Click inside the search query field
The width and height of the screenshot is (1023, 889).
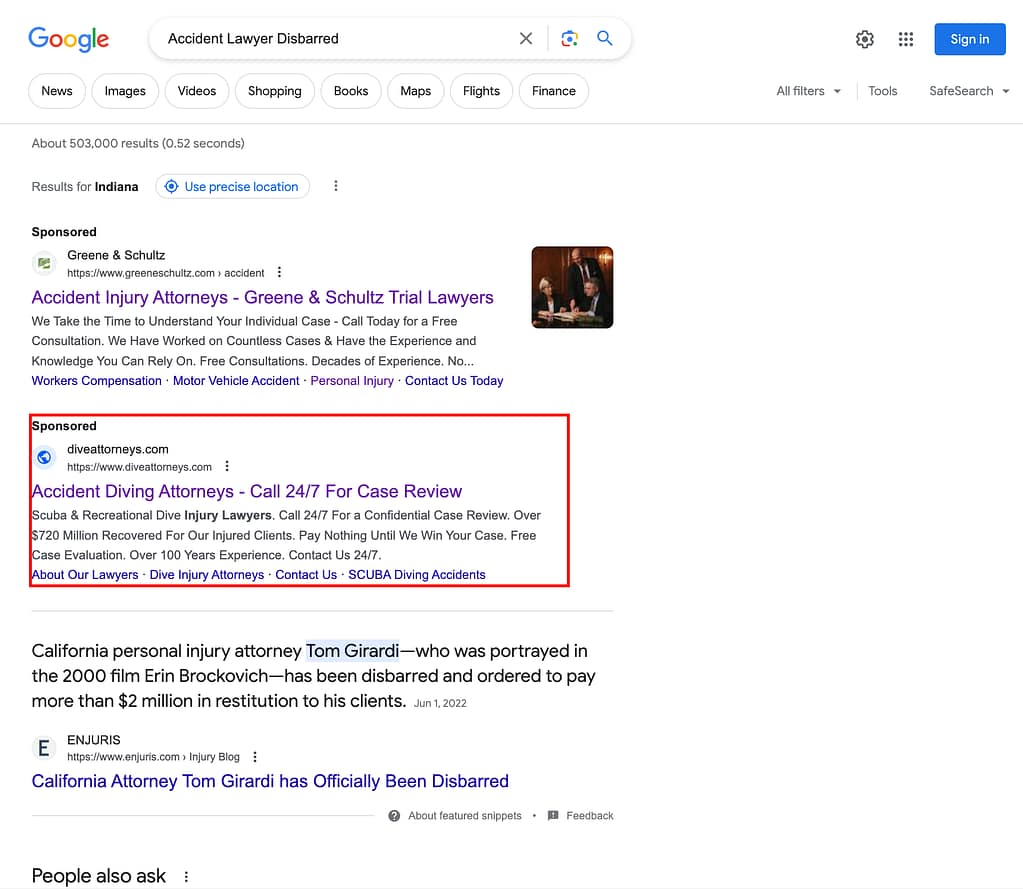pos(336,38)
